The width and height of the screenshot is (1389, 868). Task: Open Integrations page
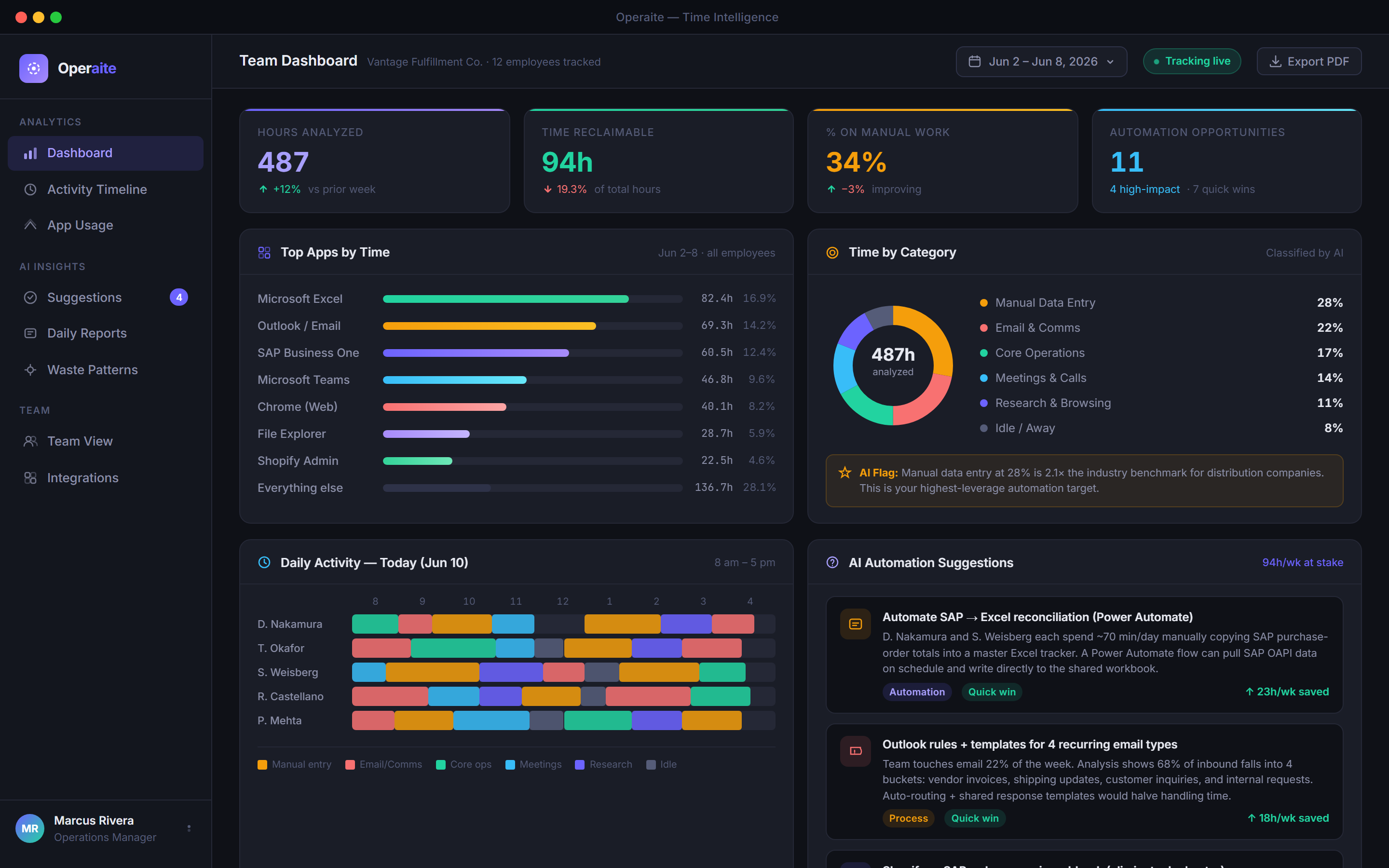[106, 477]
